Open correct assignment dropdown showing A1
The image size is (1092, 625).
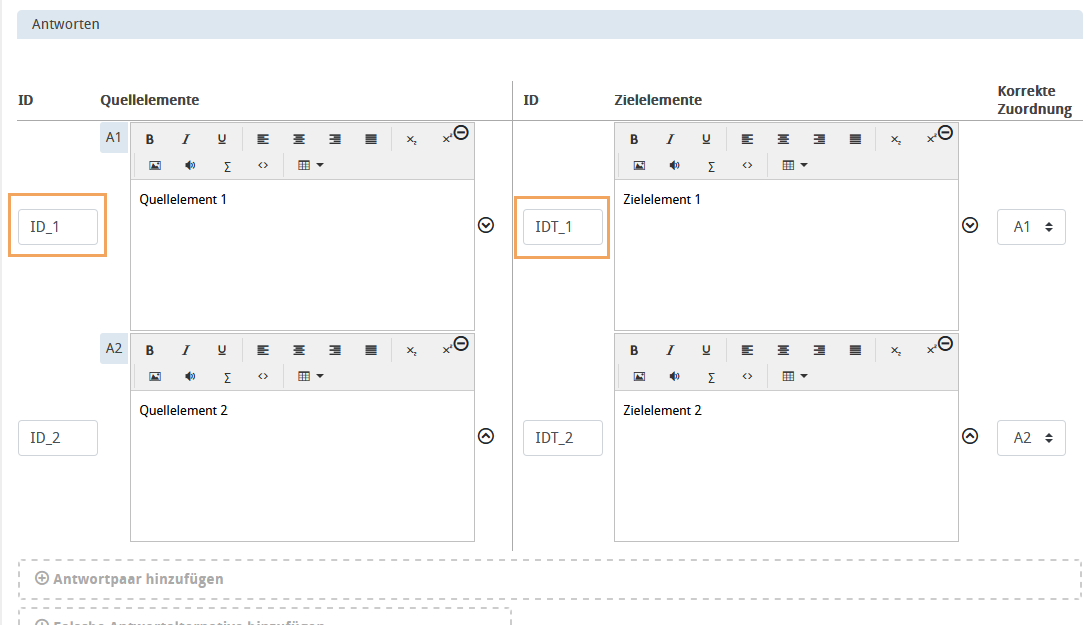1031,227
